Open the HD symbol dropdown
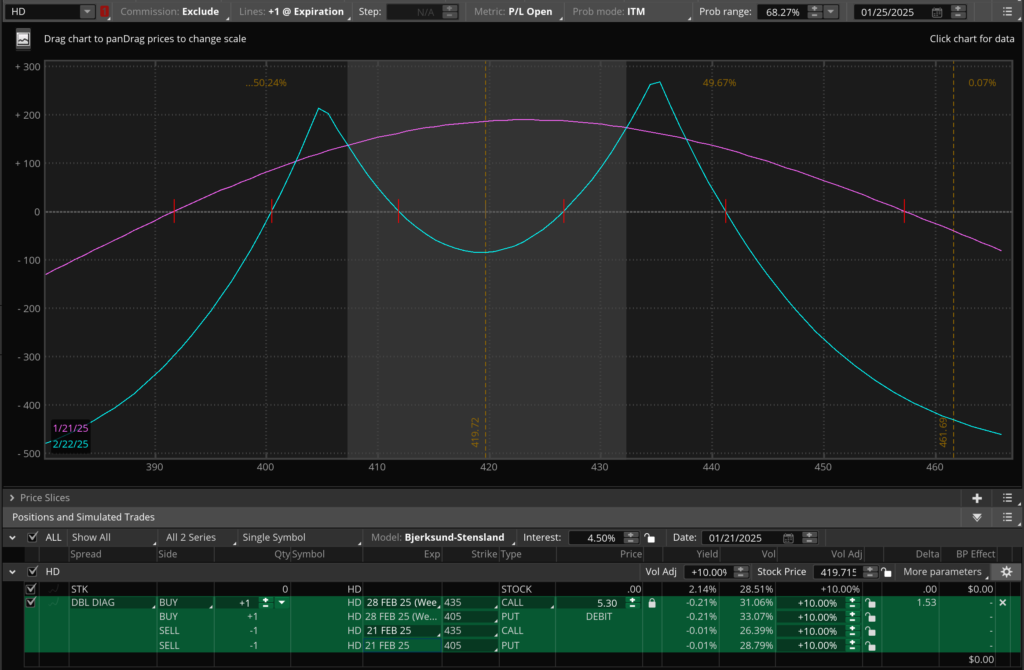The image size is (1024, 670). coord(87,12)
